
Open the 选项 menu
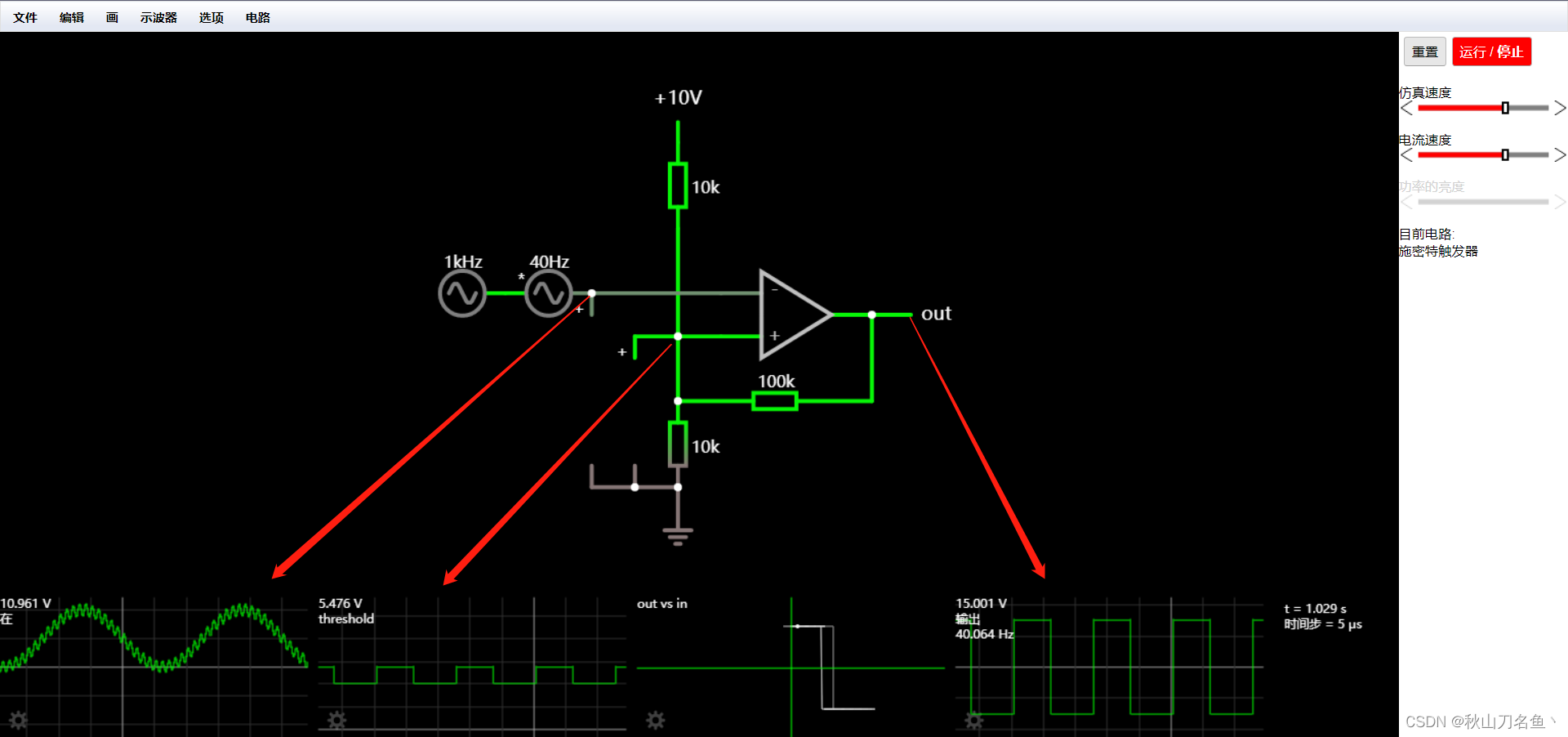(x=212, y=17)
